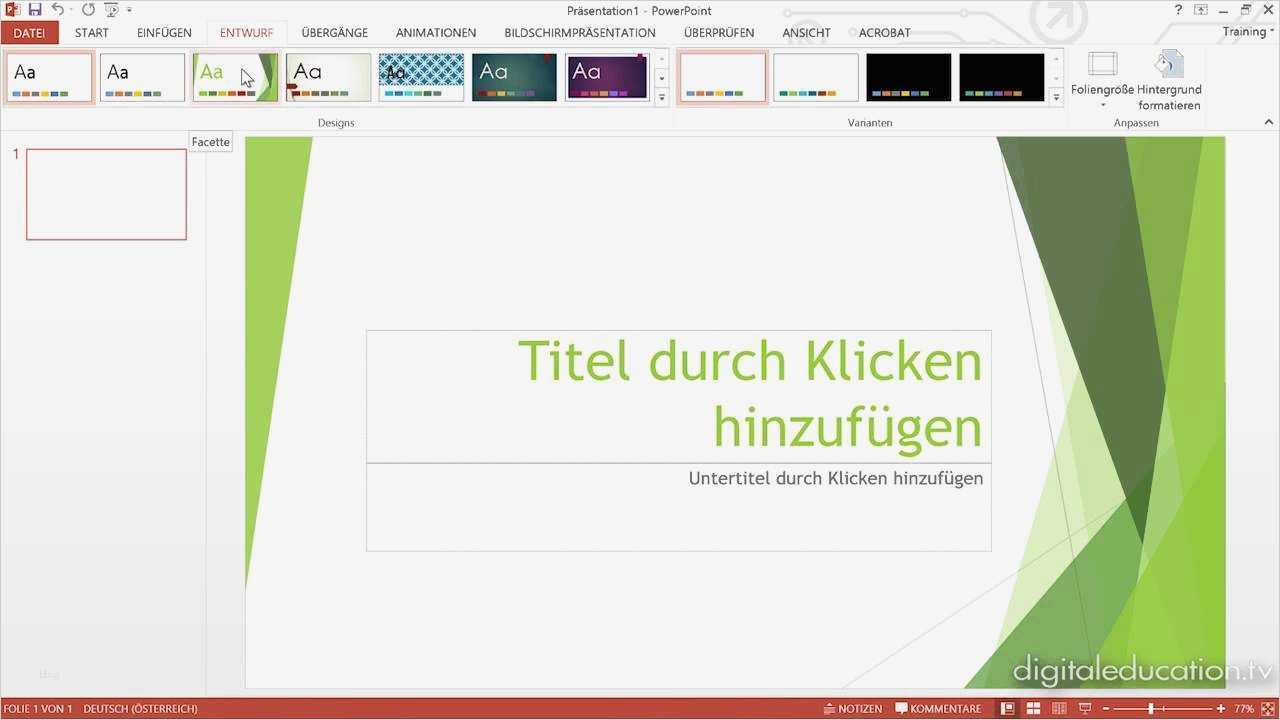Start presentation from beginning via quick access icon
The image size is (1280, 720).
point(110,10)
